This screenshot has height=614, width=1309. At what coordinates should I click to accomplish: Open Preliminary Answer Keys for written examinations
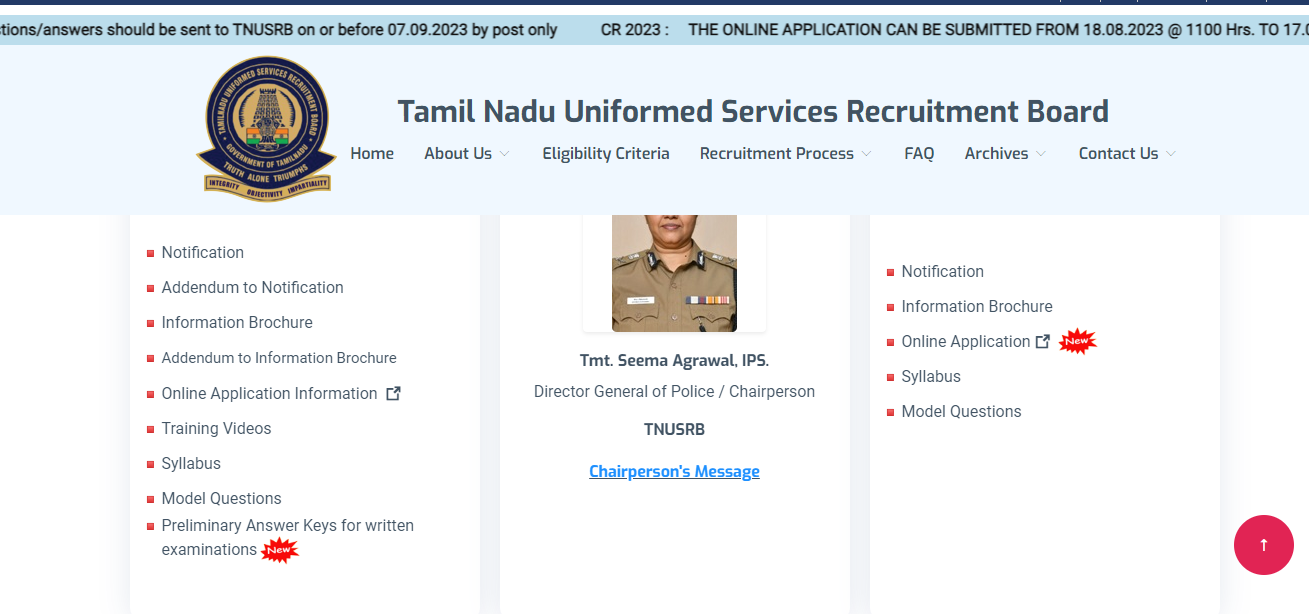288,537
